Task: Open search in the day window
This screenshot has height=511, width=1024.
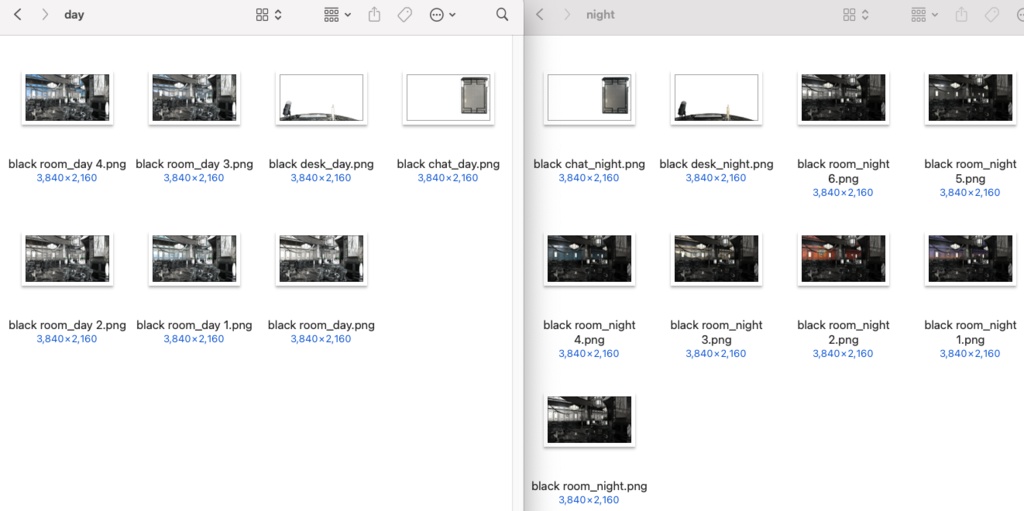Action: pyautogui.click(x=502, y=15)
